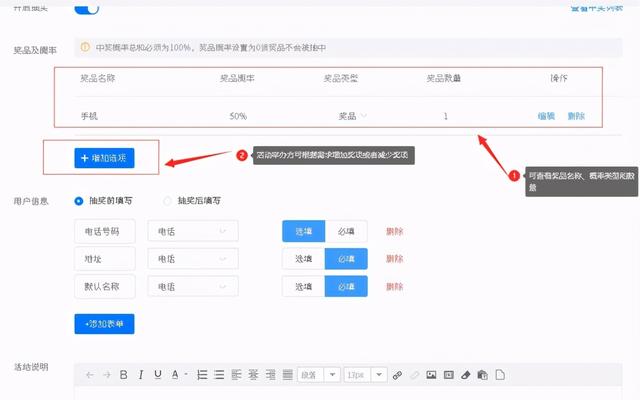Click the redo arrow in the editor toolbar
This screenshot has width=640, height=400.
[107, 375]
